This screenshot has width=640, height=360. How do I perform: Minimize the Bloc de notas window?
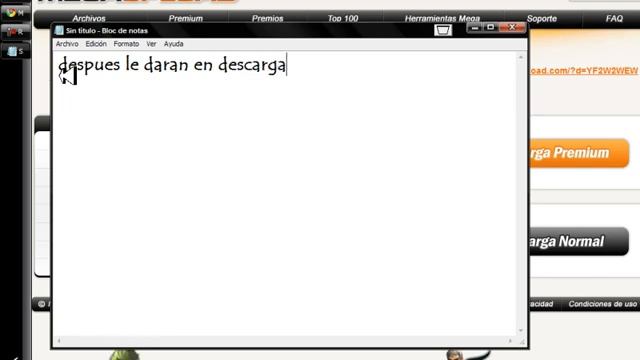coord(474,27)
